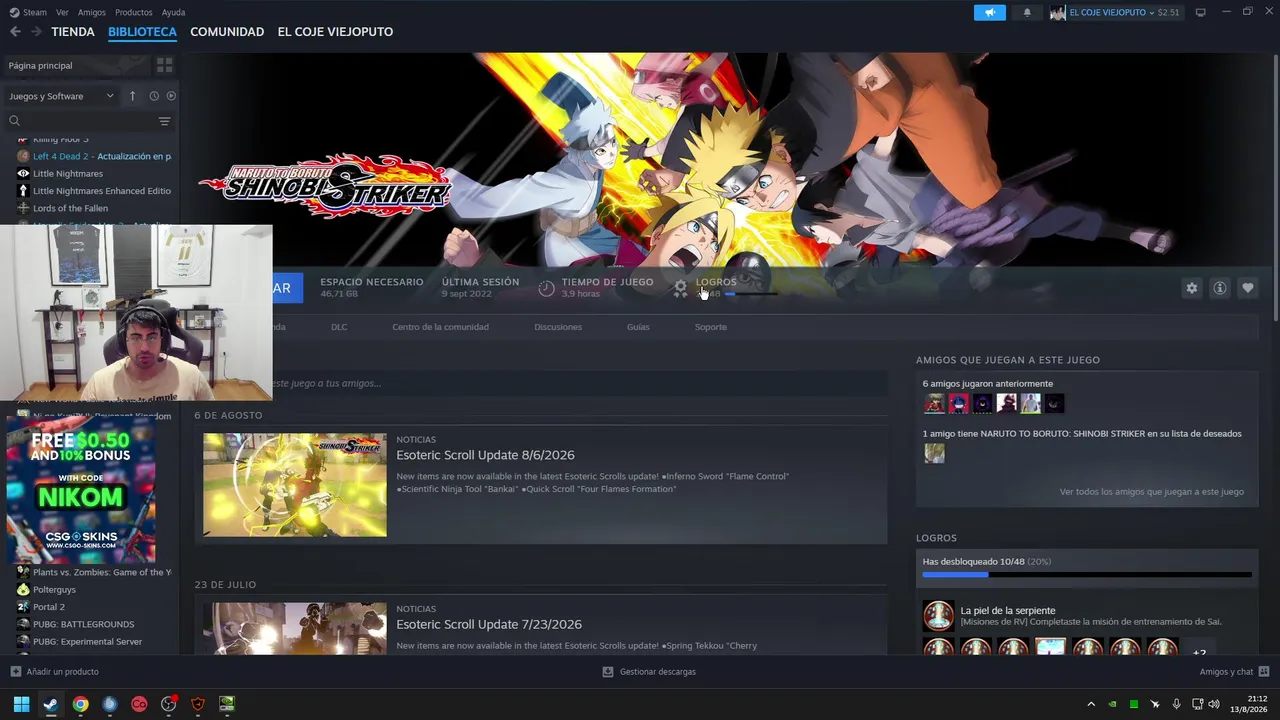The height and width of the screenshot is (720, 1280).
Task: Show hidden system tray icons
Action: pos(1091,704)
